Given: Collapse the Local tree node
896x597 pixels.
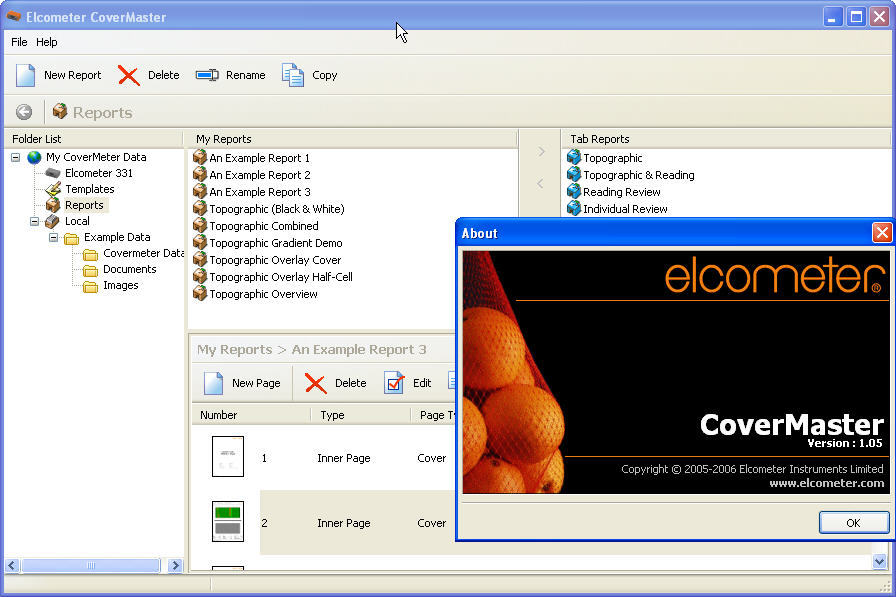Looking at the screenshot, I should [x=34, y=221].
